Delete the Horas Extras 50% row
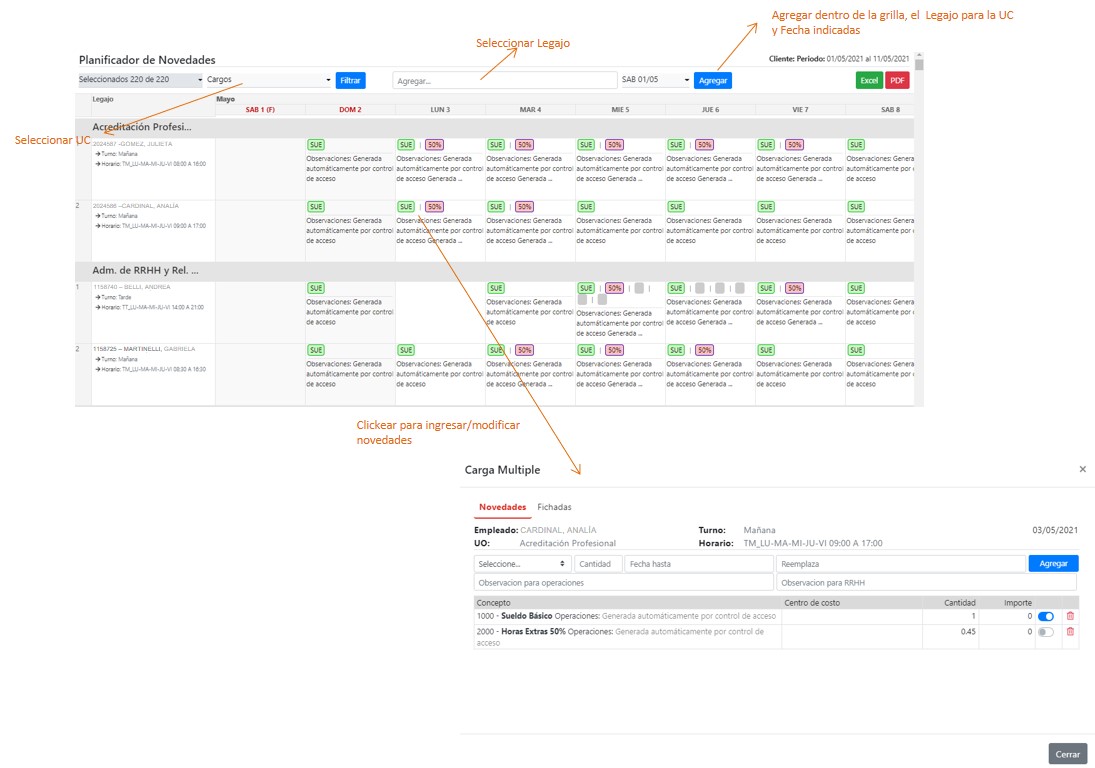Screen dimensions: 1095x768 pos(1070,632)
